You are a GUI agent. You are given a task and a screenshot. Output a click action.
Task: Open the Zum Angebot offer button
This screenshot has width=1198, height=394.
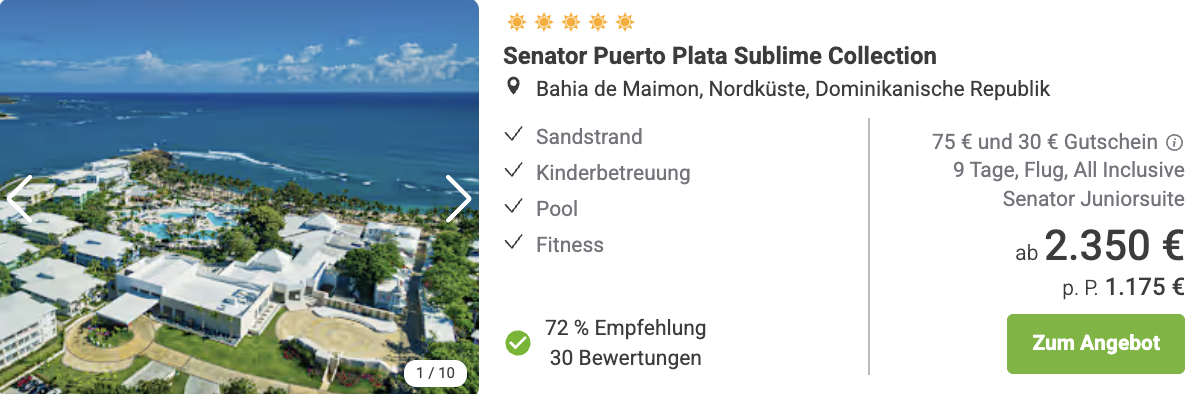(1096, 344)
